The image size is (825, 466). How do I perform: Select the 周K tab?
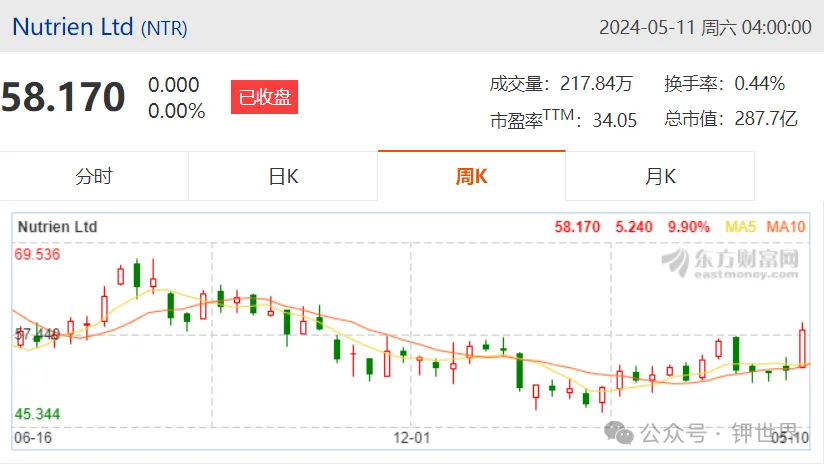(471, 176)
